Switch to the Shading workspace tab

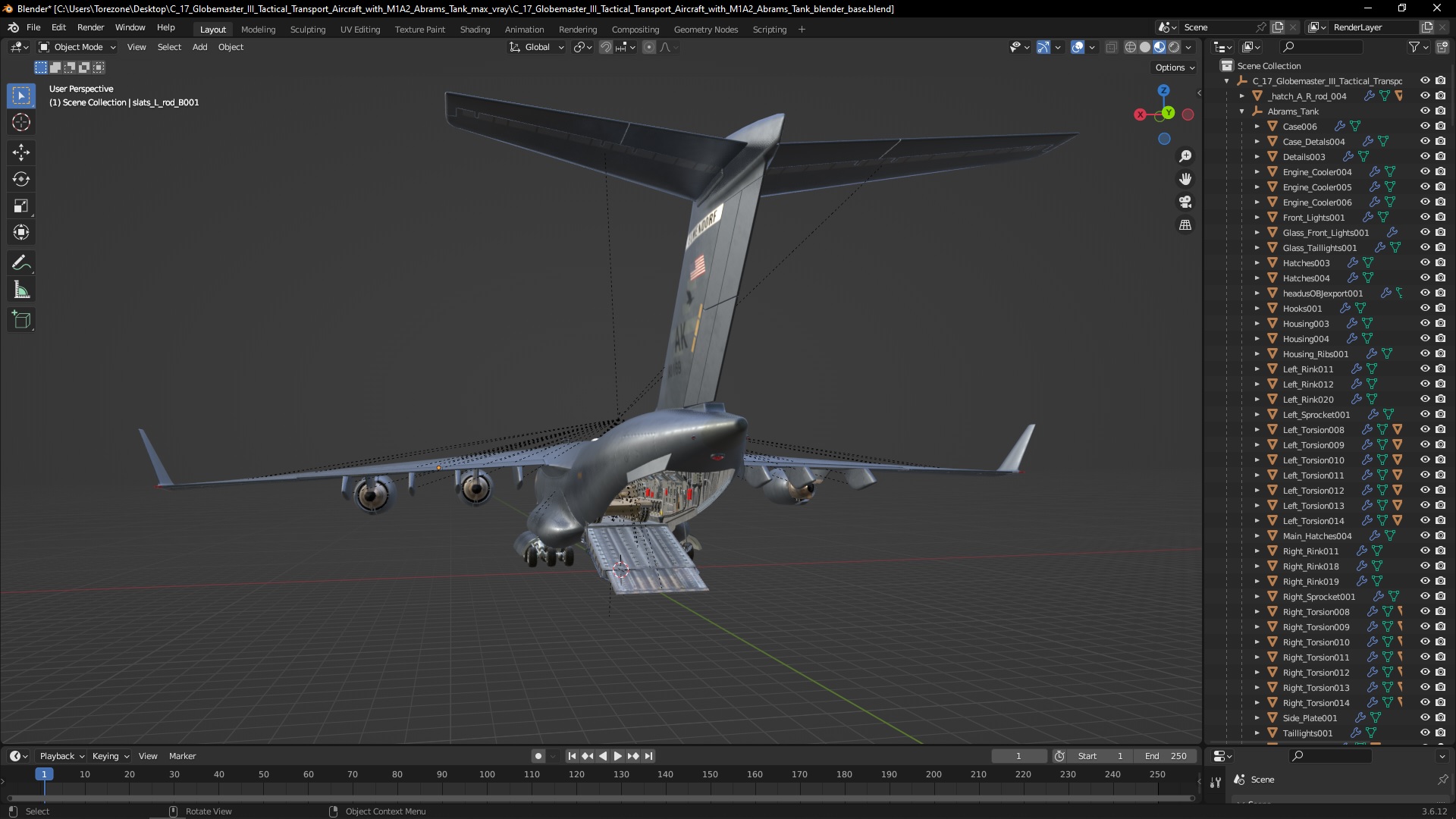tap(475, 30)
